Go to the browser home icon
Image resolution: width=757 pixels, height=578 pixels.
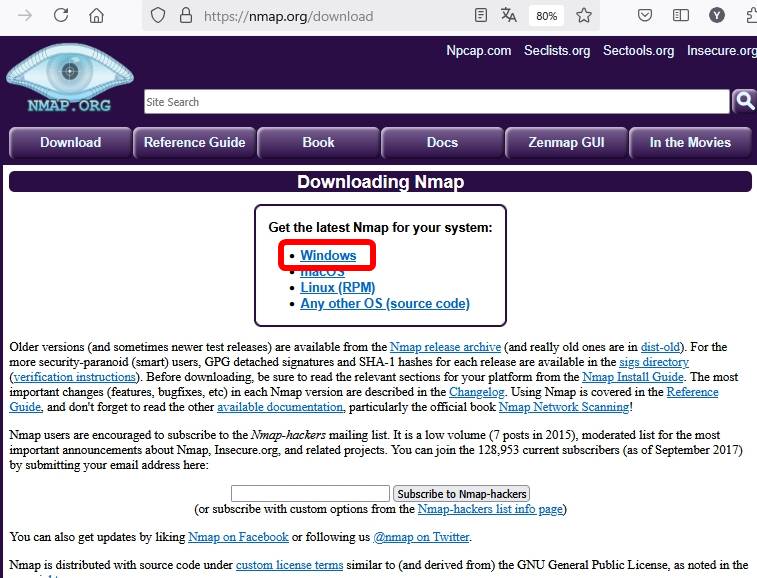point(97,16)
